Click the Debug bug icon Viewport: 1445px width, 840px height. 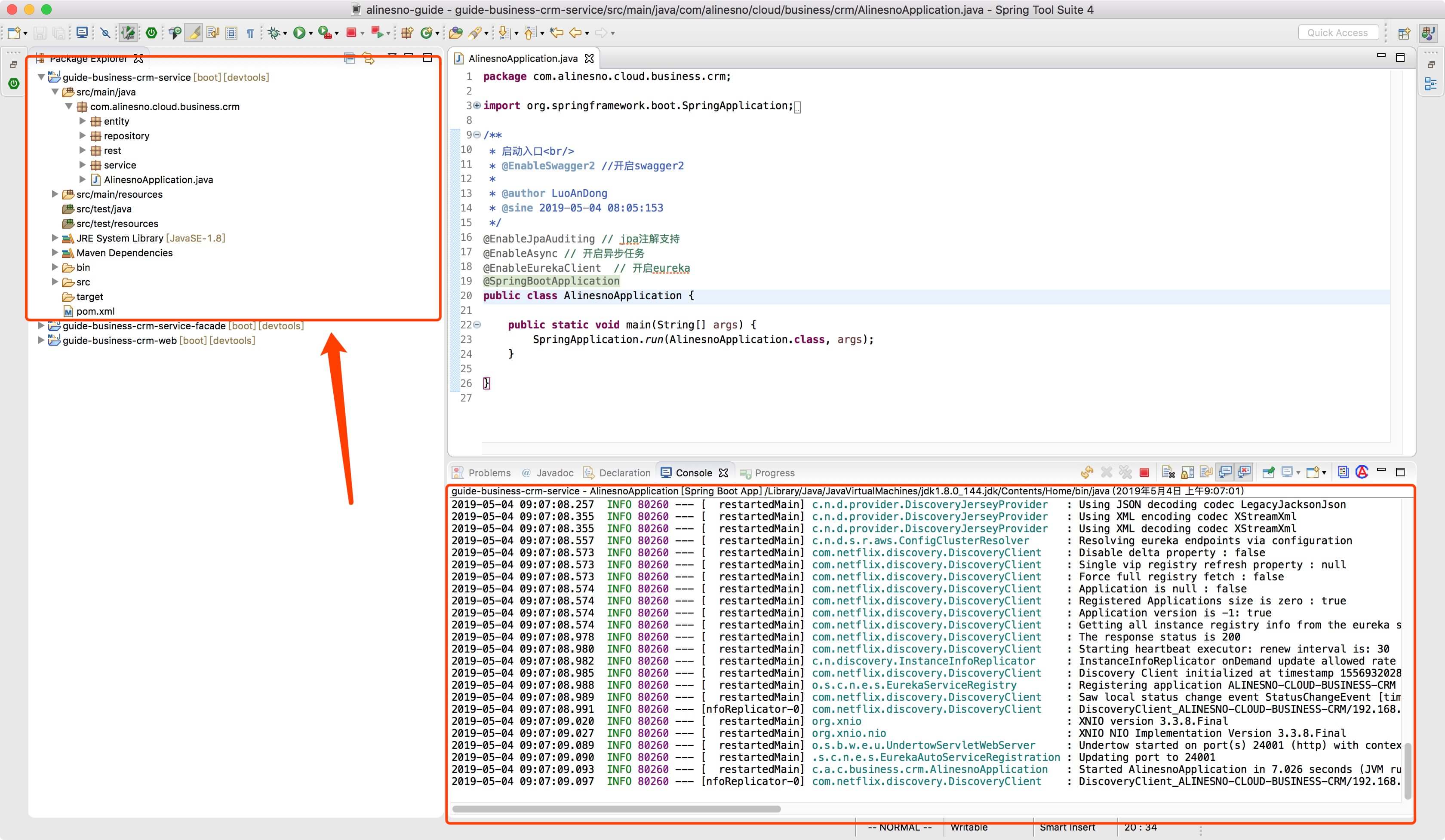(x=274, y=33)
